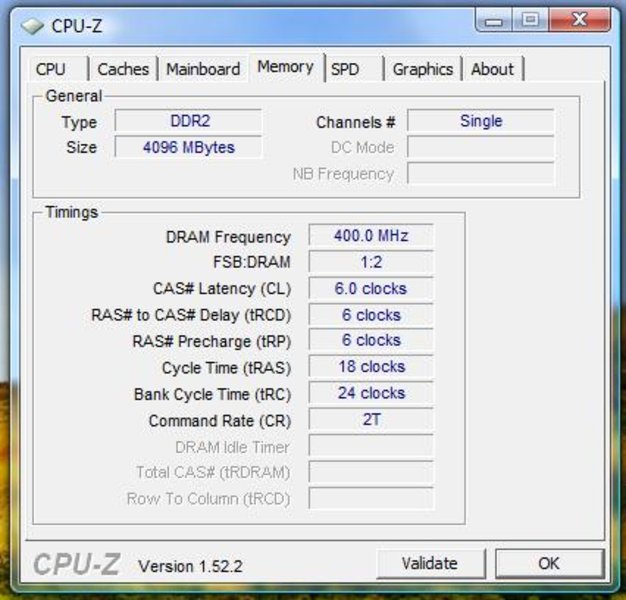Click the Memory tab
Viewport: 626px width, 600px height.
[x=286, y=67]
